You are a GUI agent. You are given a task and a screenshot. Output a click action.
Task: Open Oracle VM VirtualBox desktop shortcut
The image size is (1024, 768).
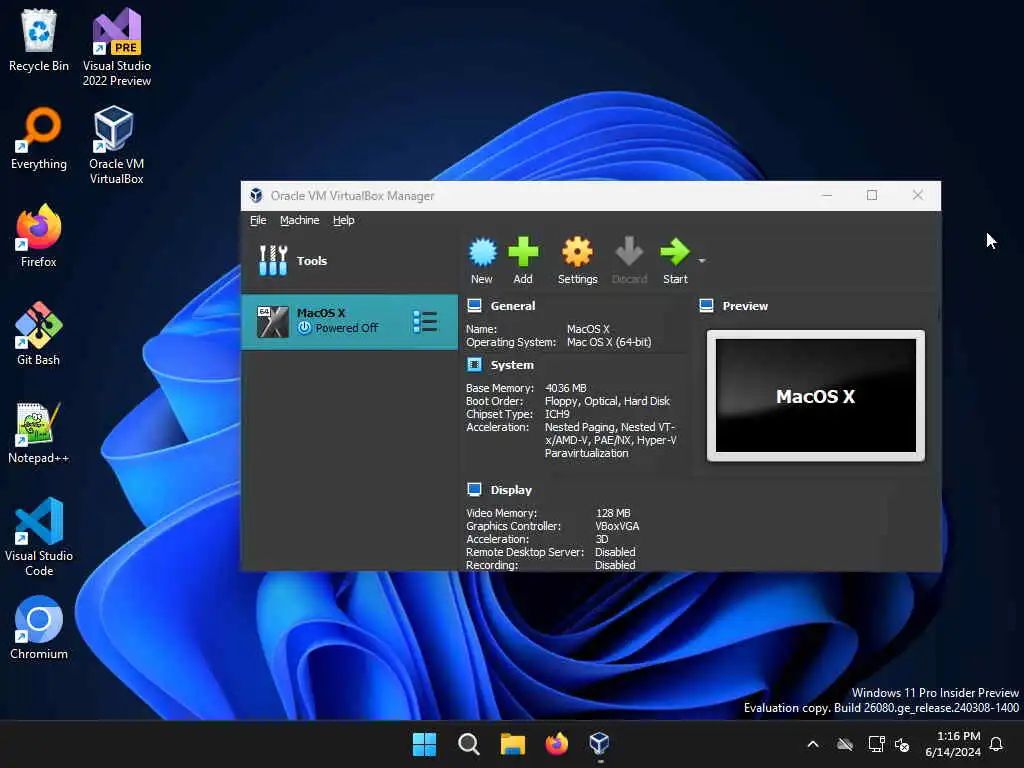[116, 145]
